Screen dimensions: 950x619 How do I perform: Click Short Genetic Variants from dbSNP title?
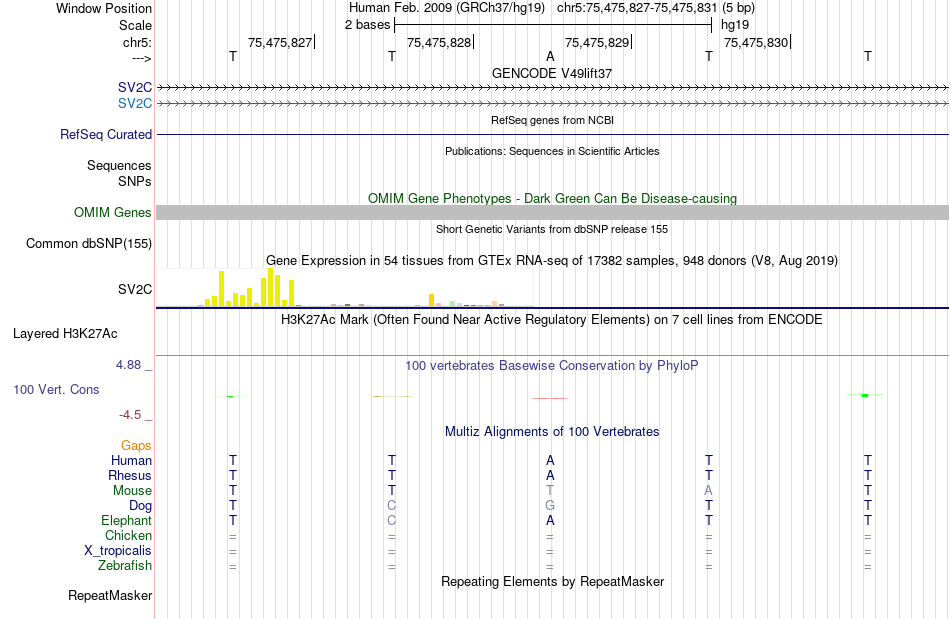(552, 230)
